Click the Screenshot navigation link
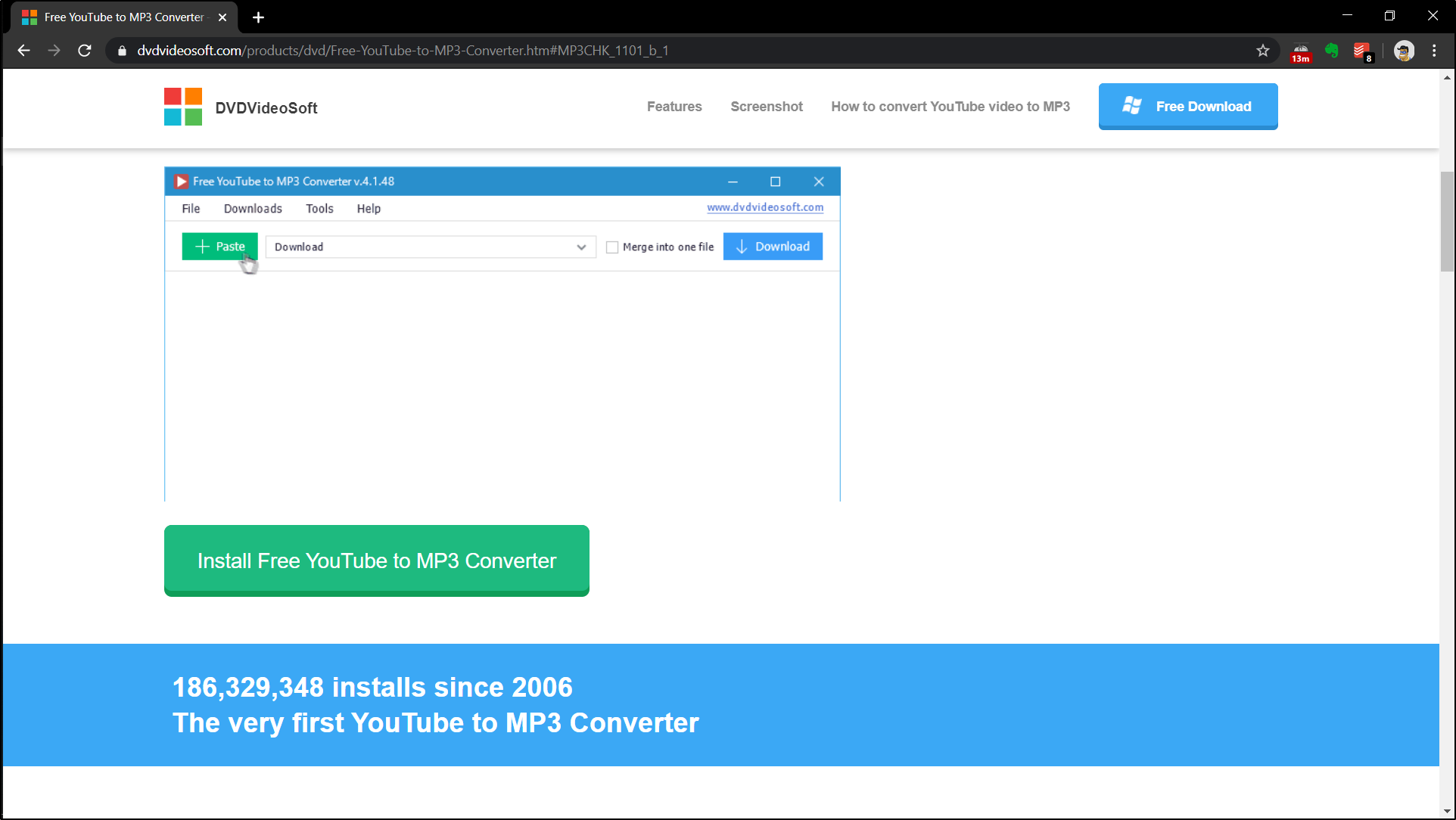The image size is (1456, 820). [767, 106]
